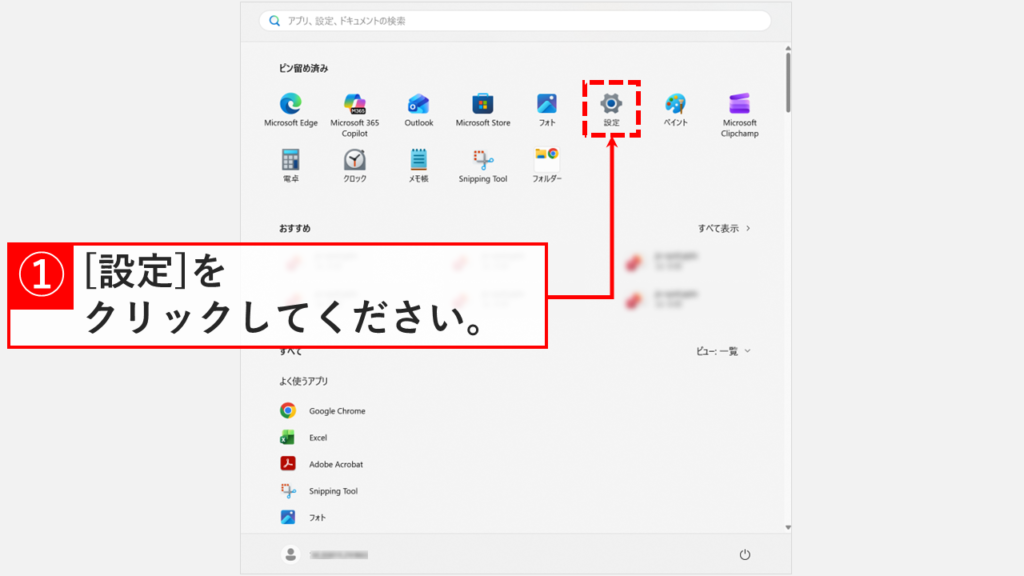The image size is (1024, 576).
Task: Open Microsoft Store
Action: point(483,110)
